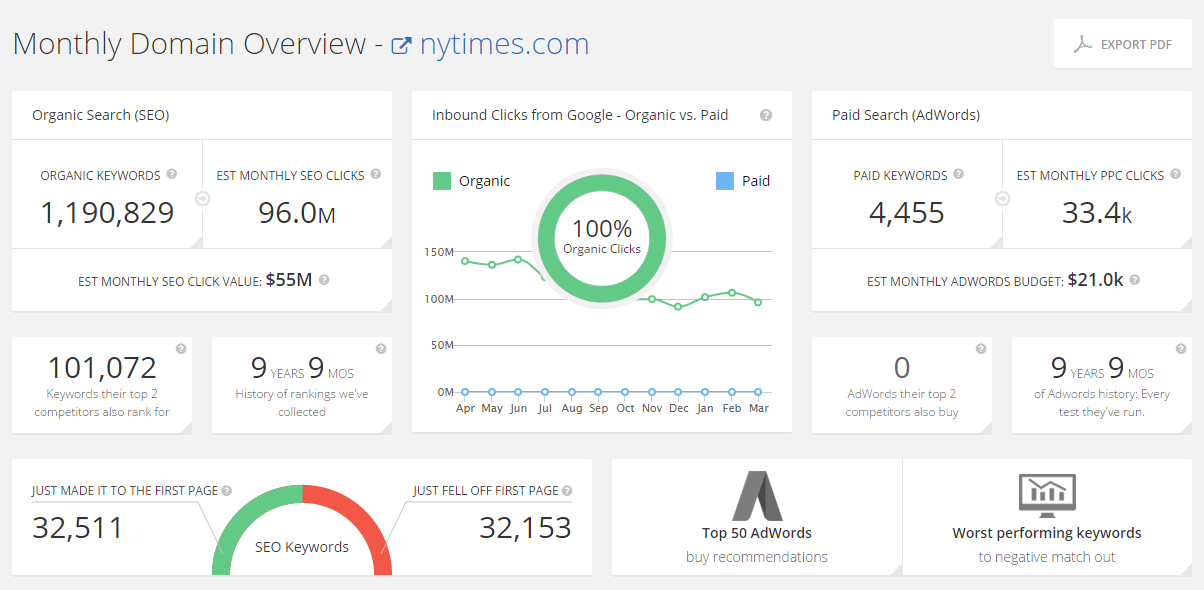The image size is (1204, 590).
Task: Click the help icon beside Est Monthly PPC Clicks
Action: tap(1176, 174)
